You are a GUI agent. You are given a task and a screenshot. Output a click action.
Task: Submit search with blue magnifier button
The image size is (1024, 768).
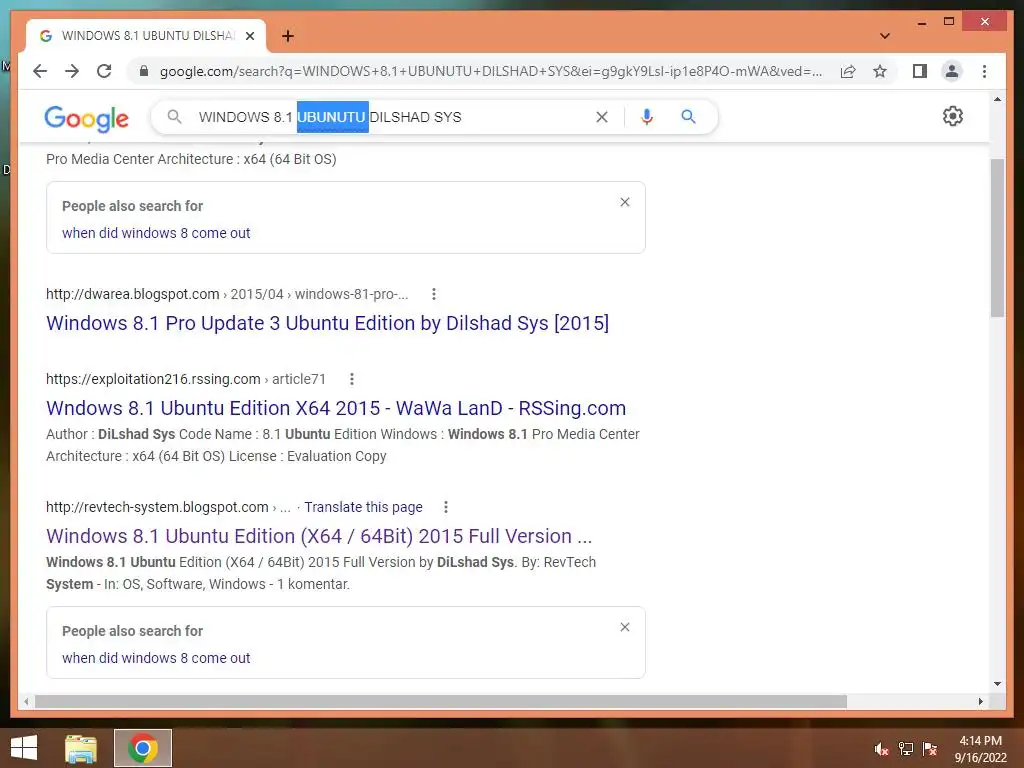(688, 117)
